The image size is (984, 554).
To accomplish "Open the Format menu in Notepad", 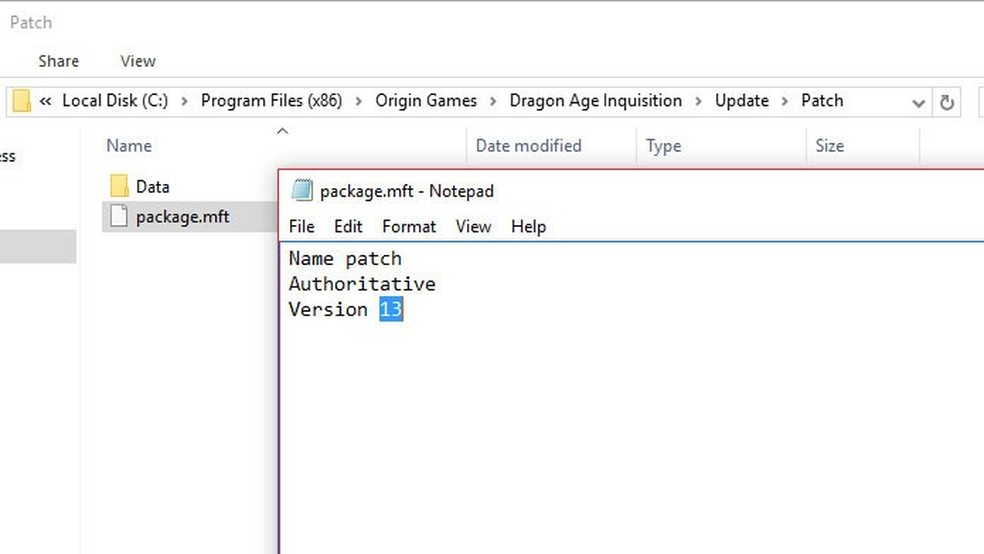I will tap(409, 226).
